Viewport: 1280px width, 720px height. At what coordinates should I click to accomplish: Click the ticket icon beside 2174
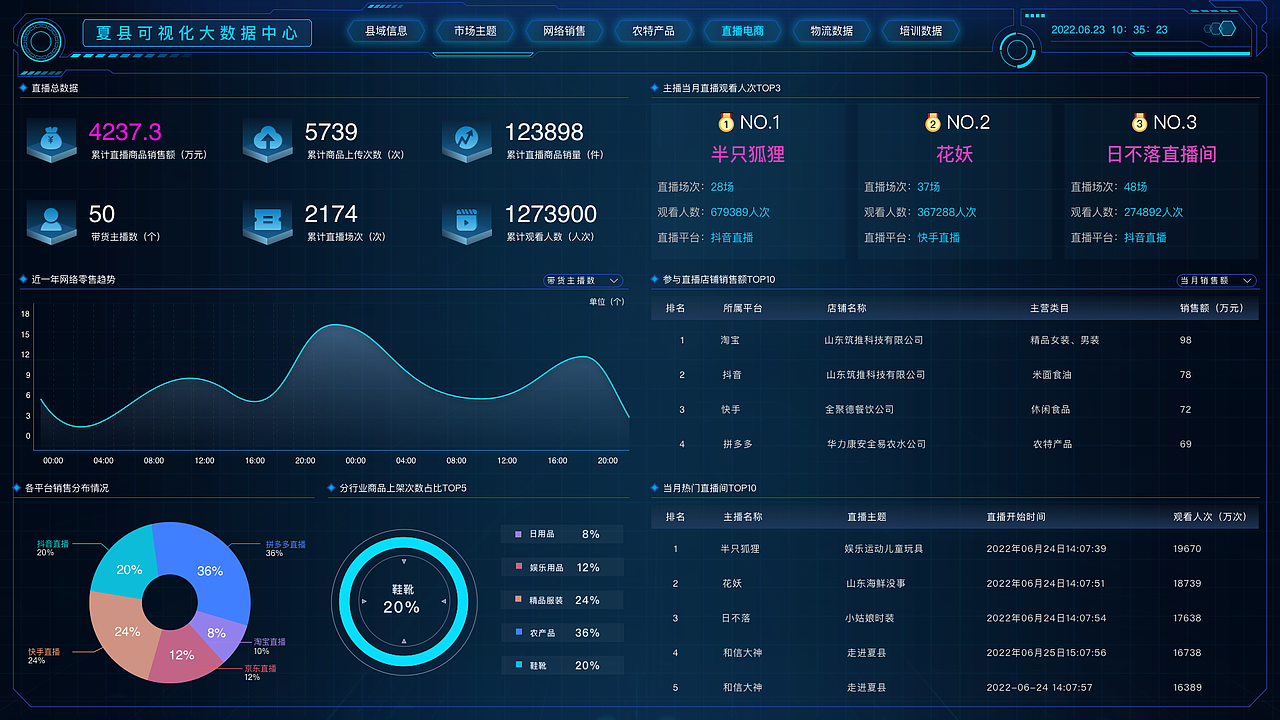pos(267,223)
